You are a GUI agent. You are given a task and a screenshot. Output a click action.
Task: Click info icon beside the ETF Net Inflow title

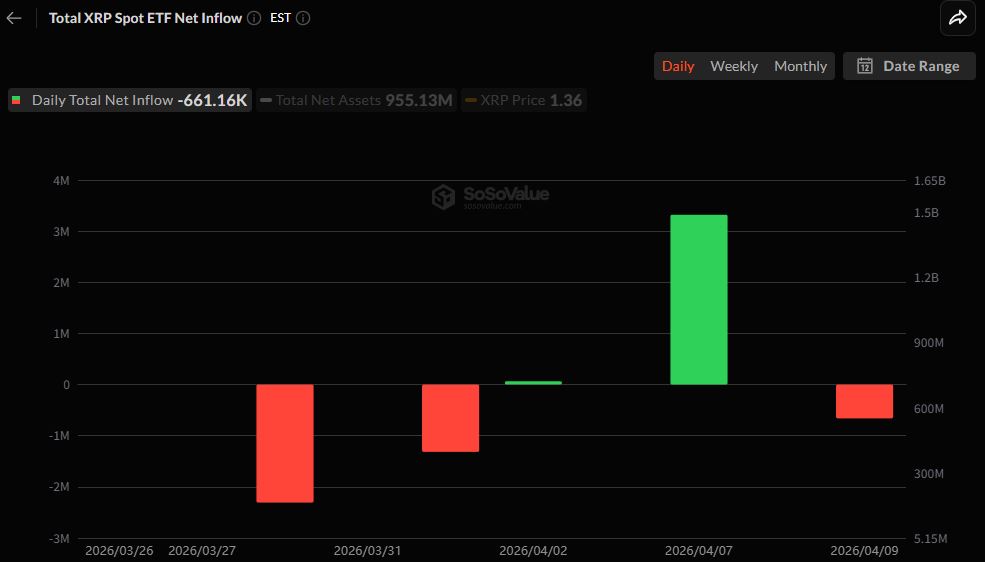(x=254, y=18)
